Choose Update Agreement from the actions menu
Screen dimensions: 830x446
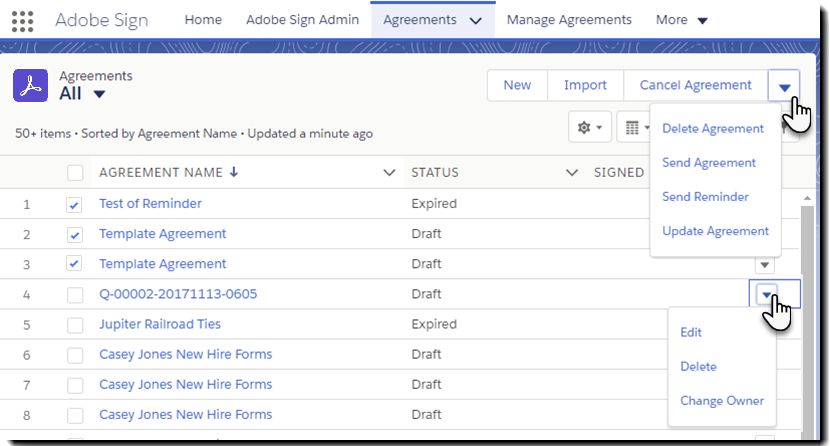pyautogui.click(x=715, y=231)
